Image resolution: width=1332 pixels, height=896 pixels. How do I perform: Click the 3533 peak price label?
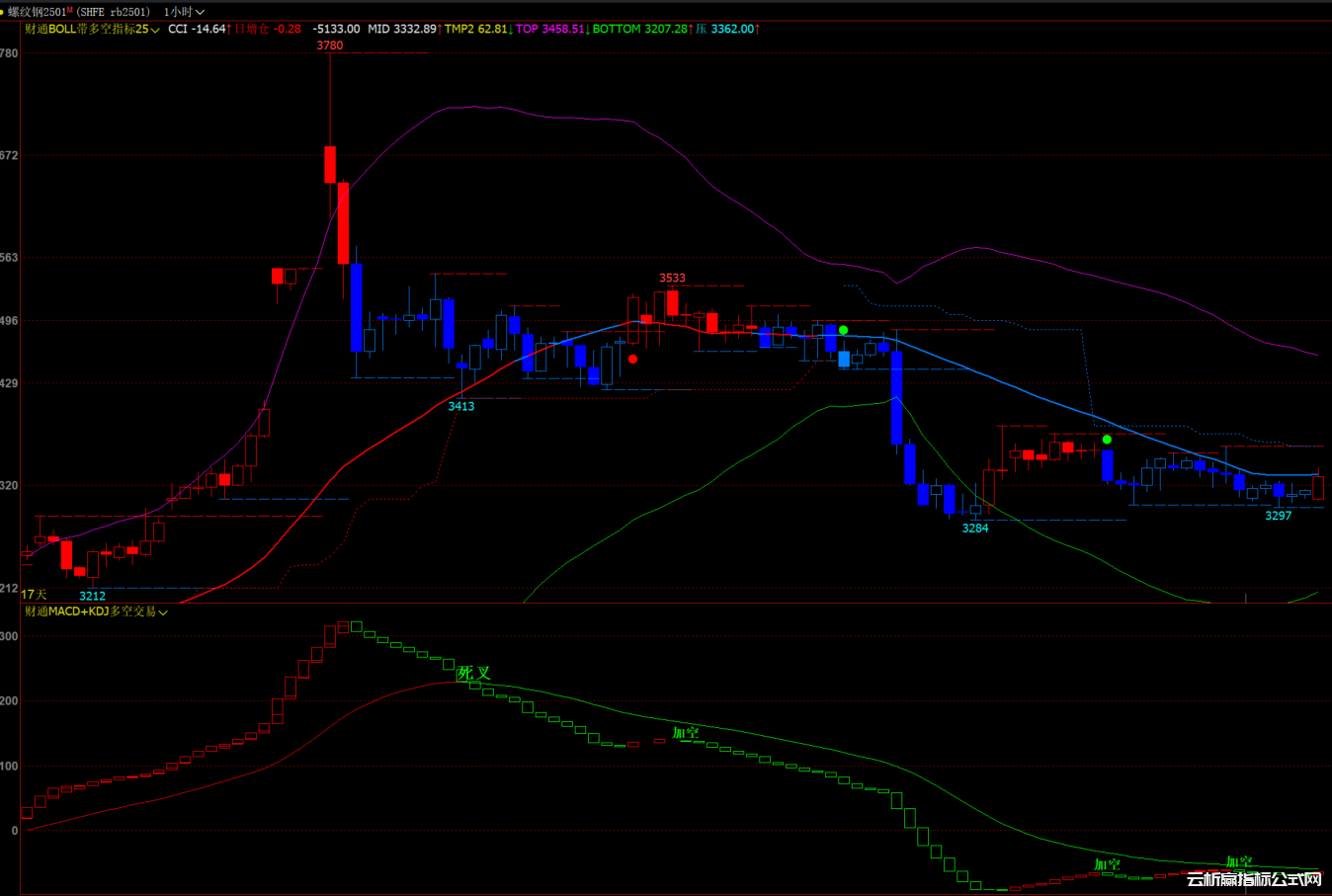[673, 279]
